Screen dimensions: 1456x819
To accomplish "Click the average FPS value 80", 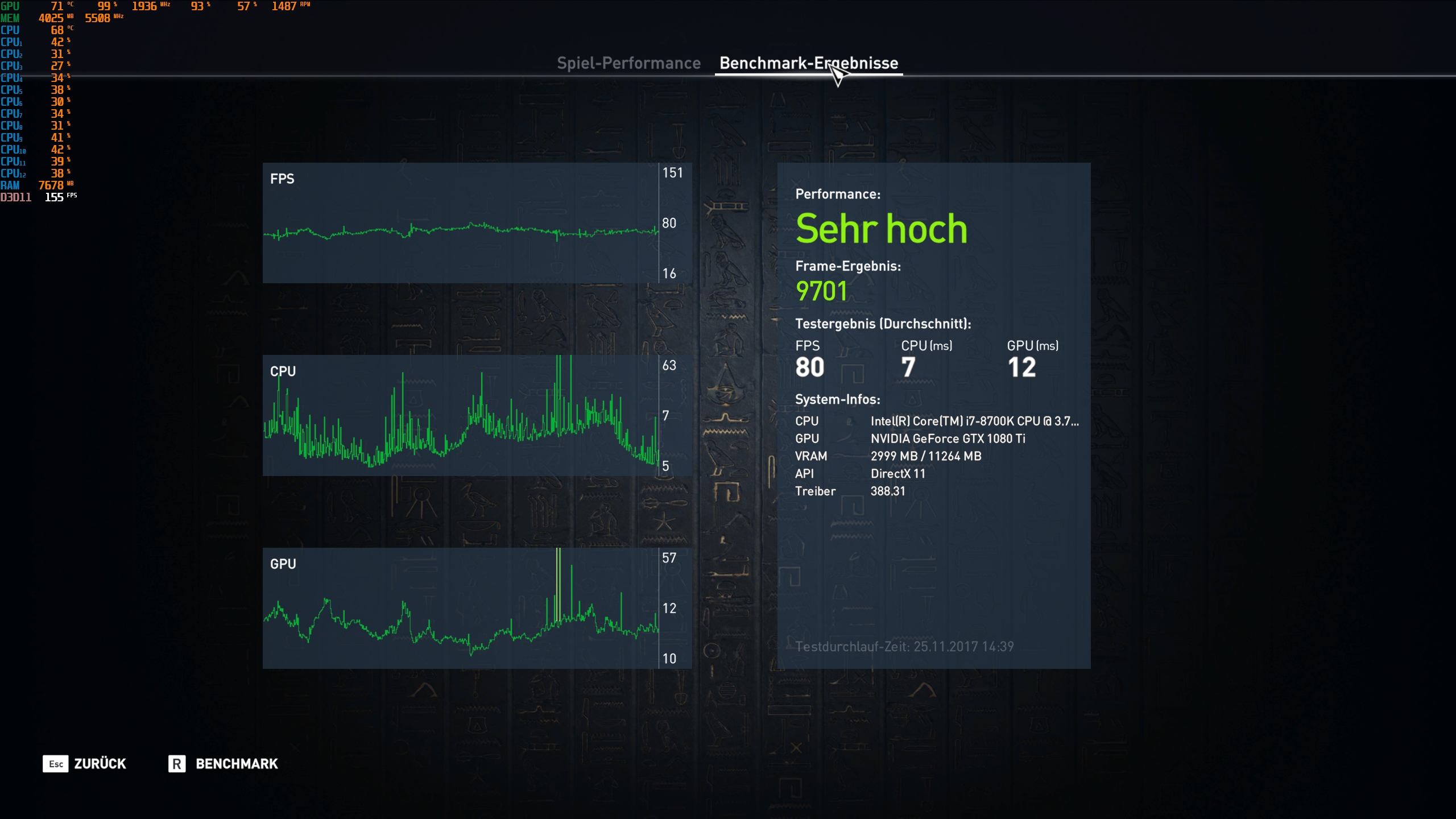I will [x=809, y=367].
